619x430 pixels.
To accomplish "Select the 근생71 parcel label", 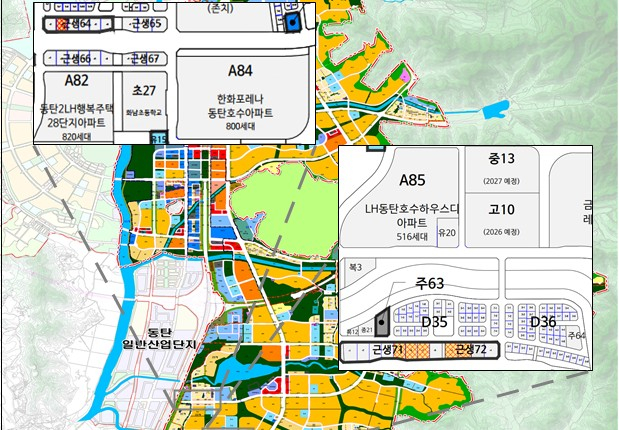I will point(387,350).
